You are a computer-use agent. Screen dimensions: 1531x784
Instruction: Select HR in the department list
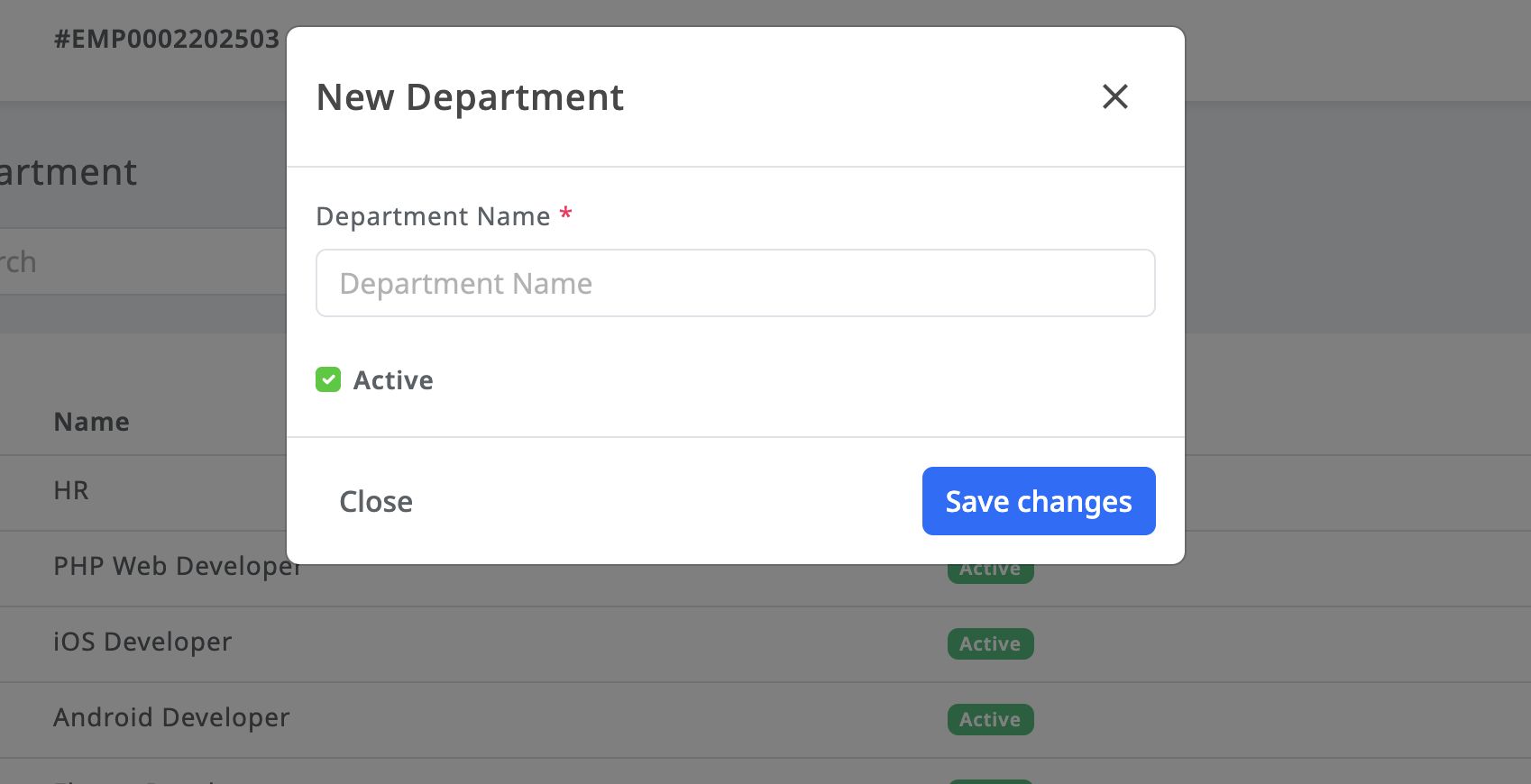(x=71, y=490)
